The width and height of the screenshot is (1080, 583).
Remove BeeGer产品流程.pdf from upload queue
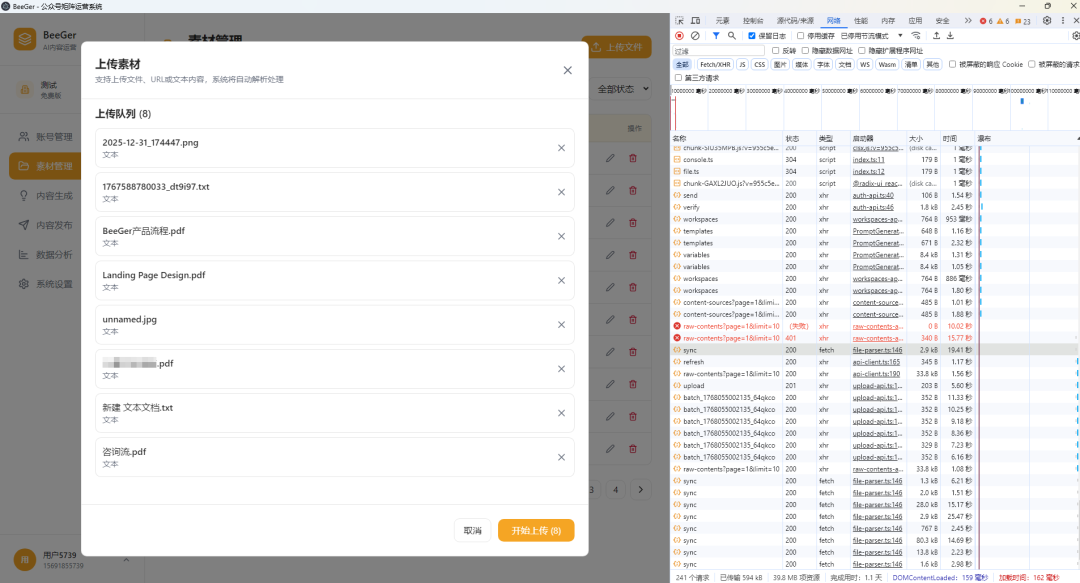[561, 236]
